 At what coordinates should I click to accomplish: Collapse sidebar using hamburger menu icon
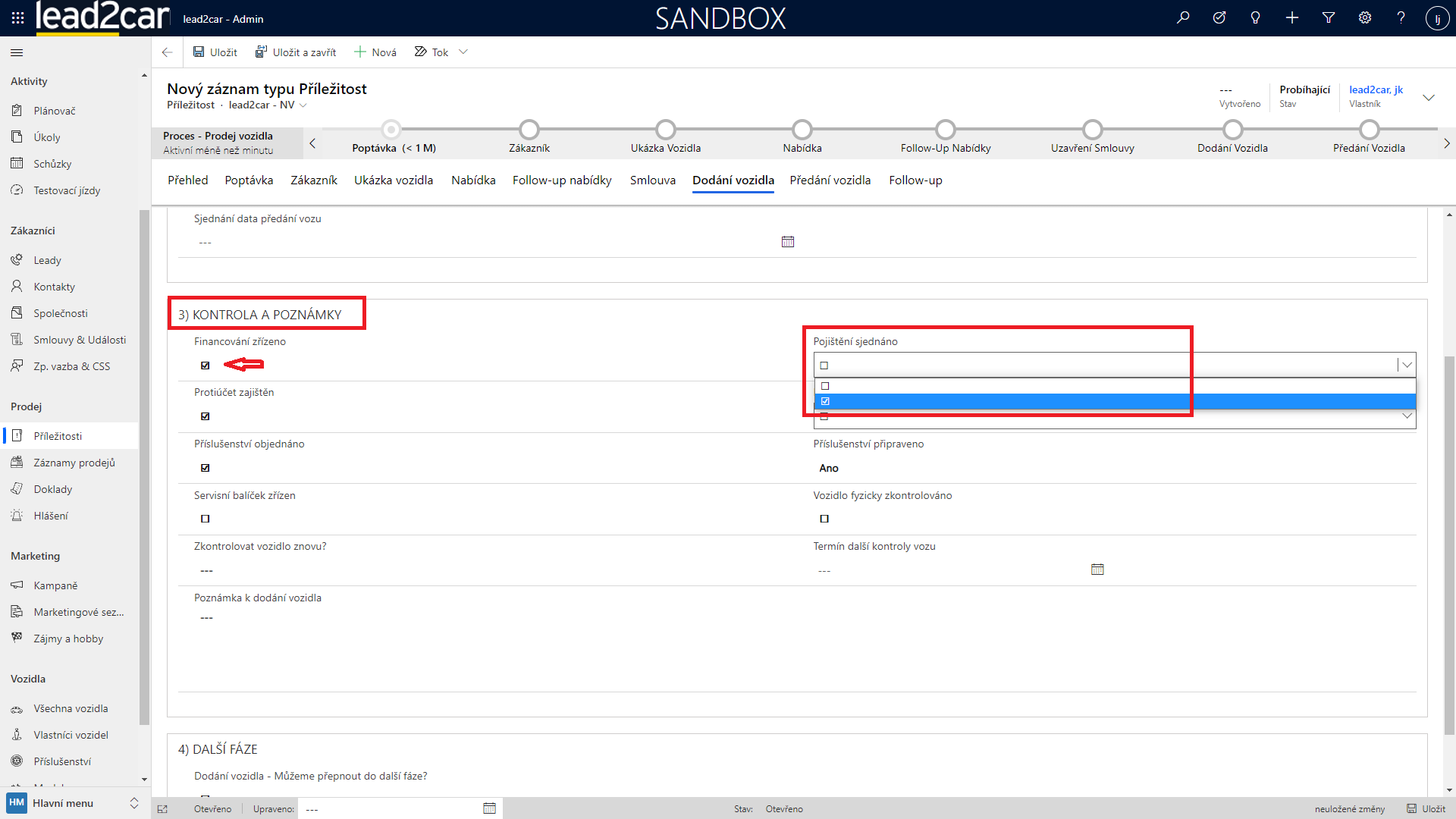pyautogui.click(x=17, y=52)
